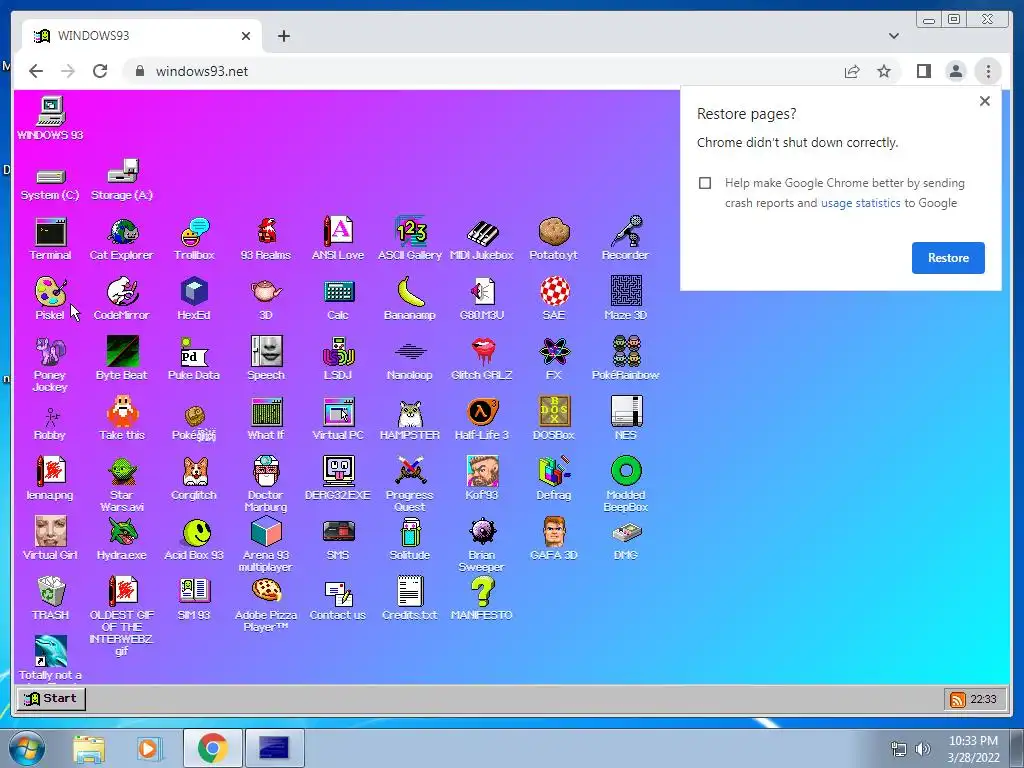Open the Recorder microphone icon
Image resolution: width=1024 pixels, height=768 pixels.
tap(626, 239)
